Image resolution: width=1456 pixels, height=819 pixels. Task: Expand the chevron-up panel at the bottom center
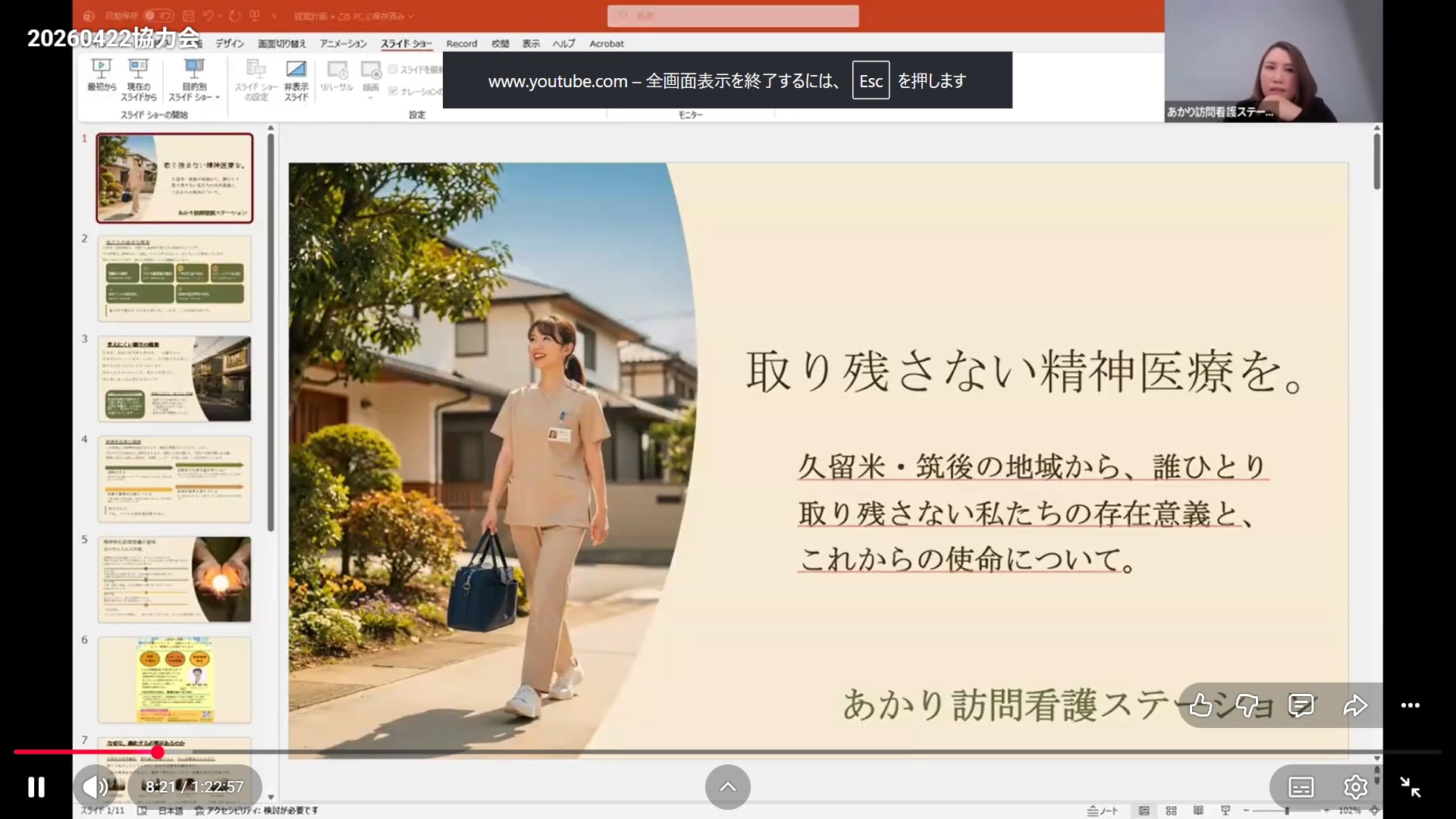(727, 787)
